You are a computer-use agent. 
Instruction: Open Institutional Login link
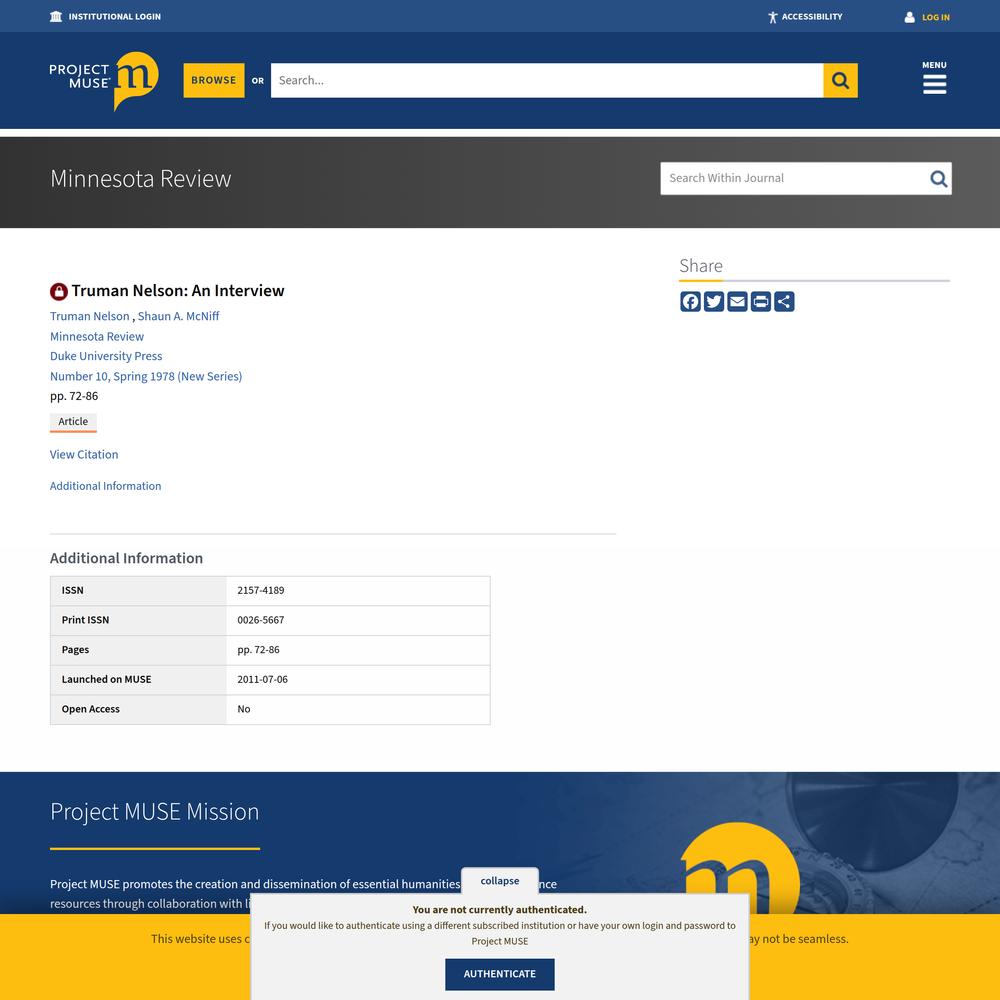[114, 17]
